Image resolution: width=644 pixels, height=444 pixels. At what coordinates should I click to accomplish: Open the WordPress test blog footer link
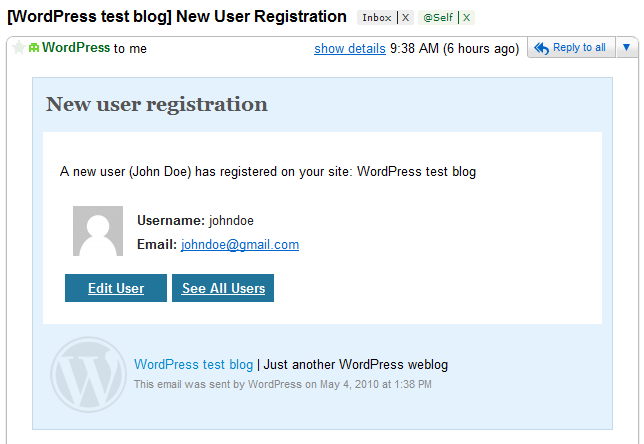193,364
